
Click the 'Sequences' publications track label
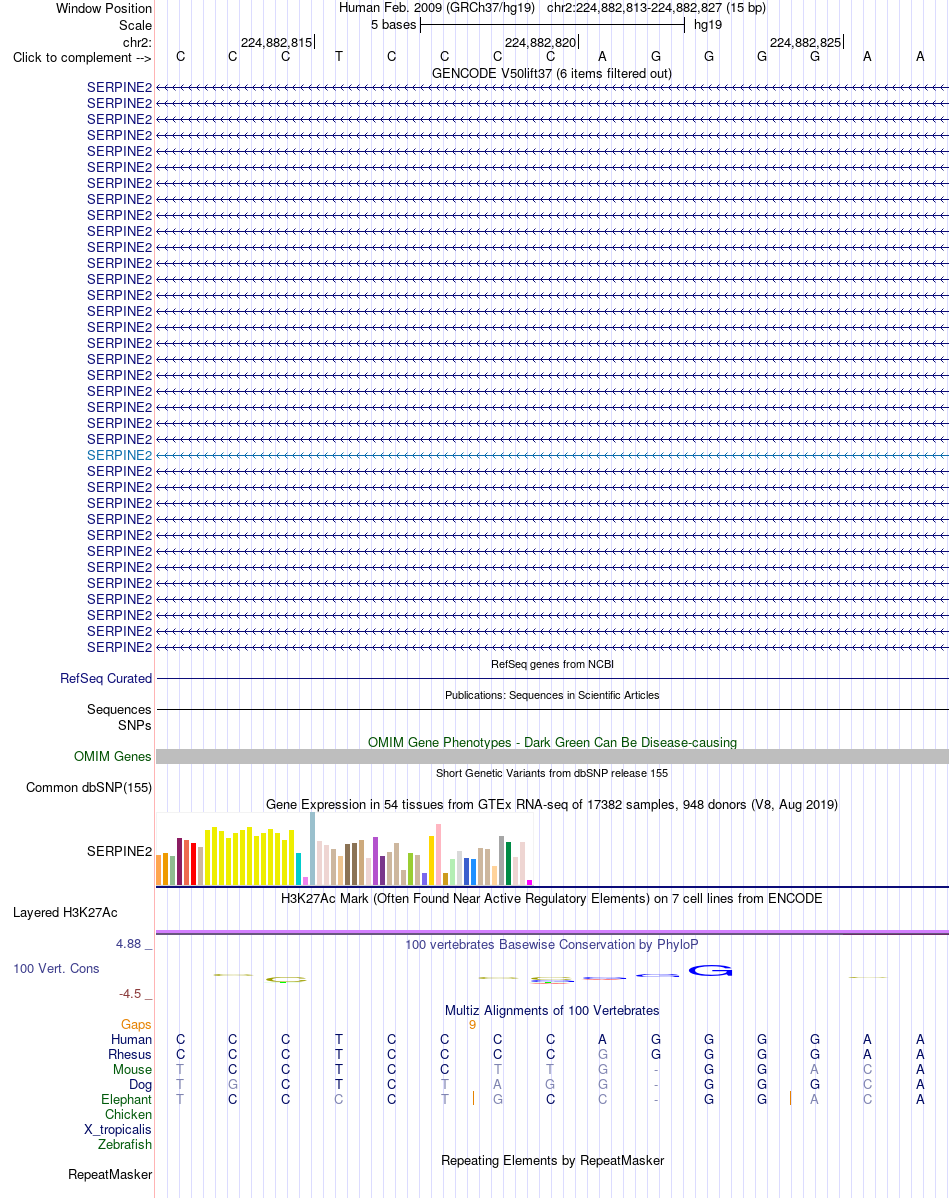119,710
